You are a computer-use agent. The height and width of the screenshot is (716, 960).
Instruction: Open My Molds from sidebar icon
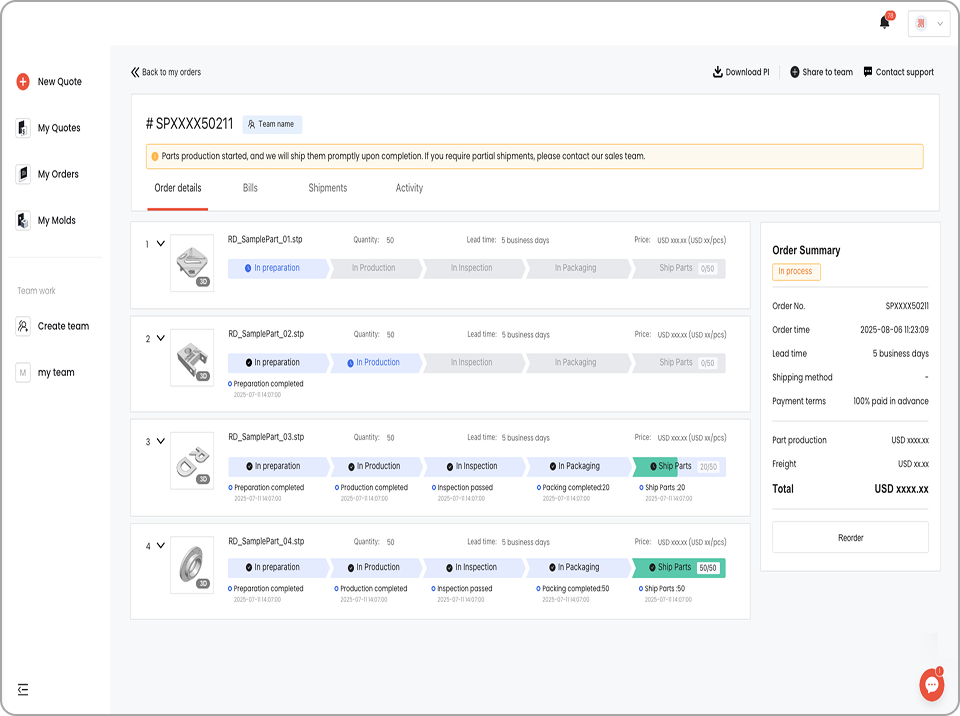tap(23, 220)
